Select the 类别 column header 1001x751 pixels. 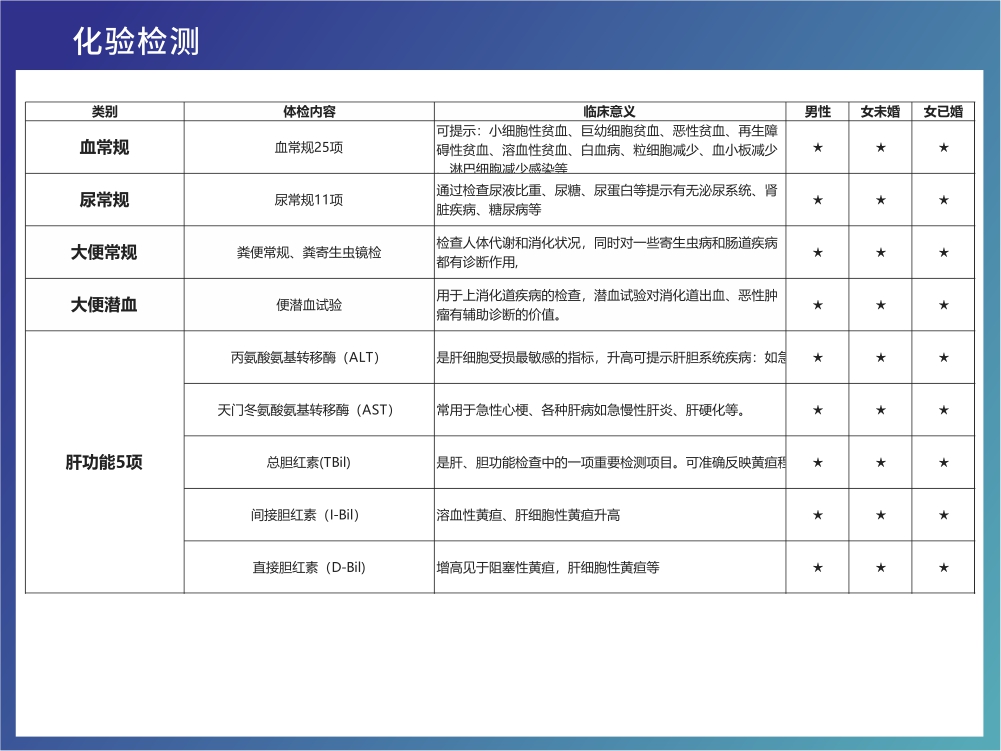[105, 111]
